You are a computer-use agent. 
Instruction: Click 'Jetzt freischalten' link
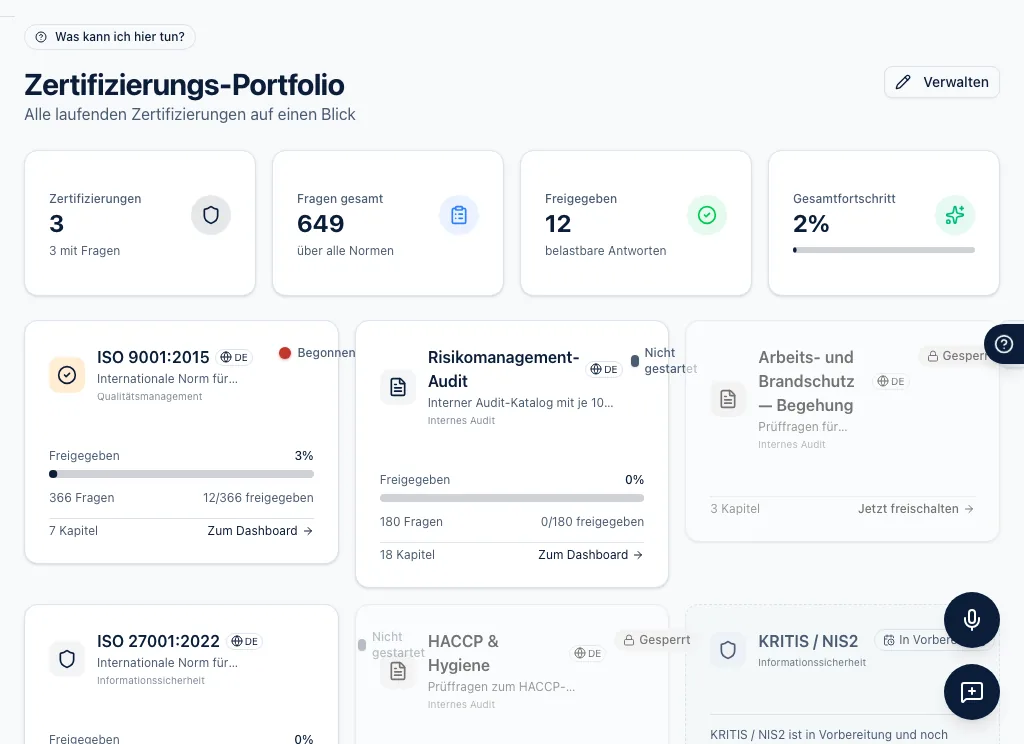pos(916,509)
